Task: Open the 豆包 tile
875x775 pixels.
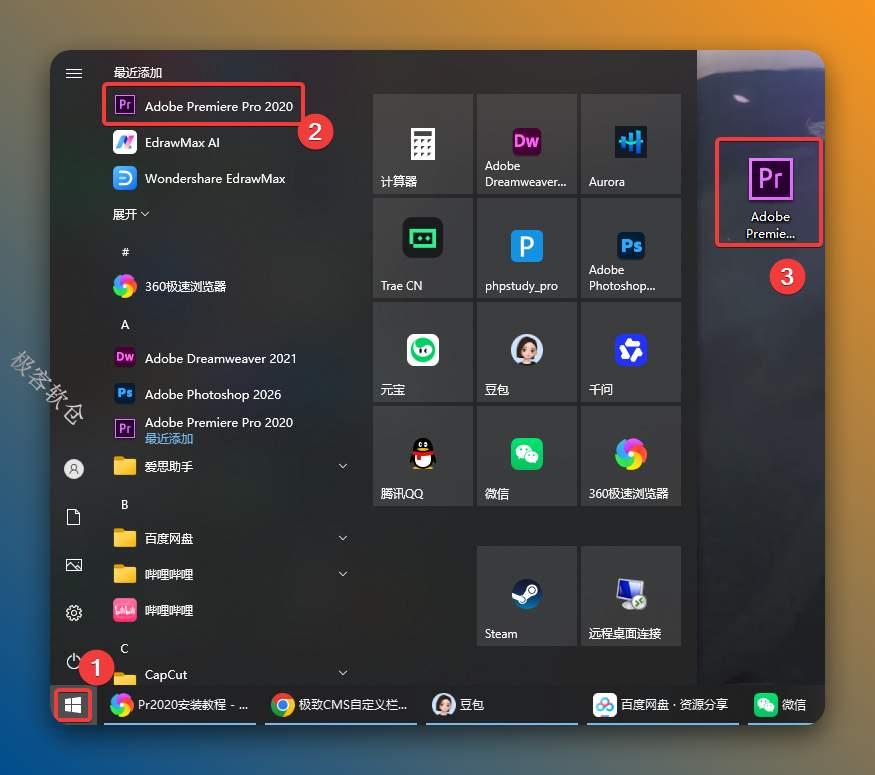Action: click(526, 352)
